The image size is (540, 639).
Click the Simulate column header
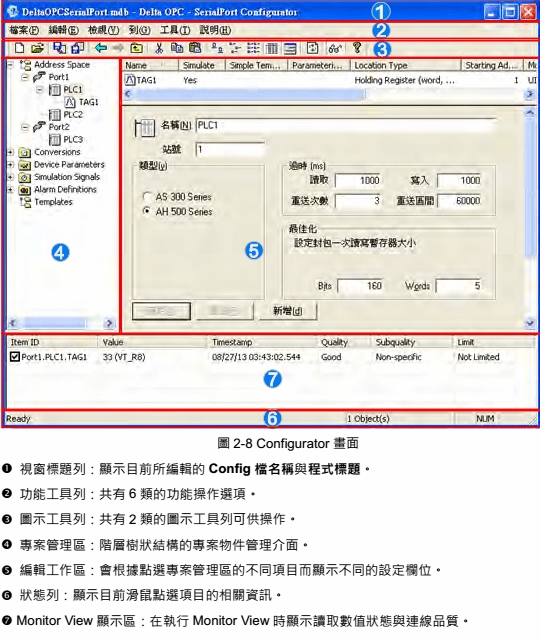202,65
